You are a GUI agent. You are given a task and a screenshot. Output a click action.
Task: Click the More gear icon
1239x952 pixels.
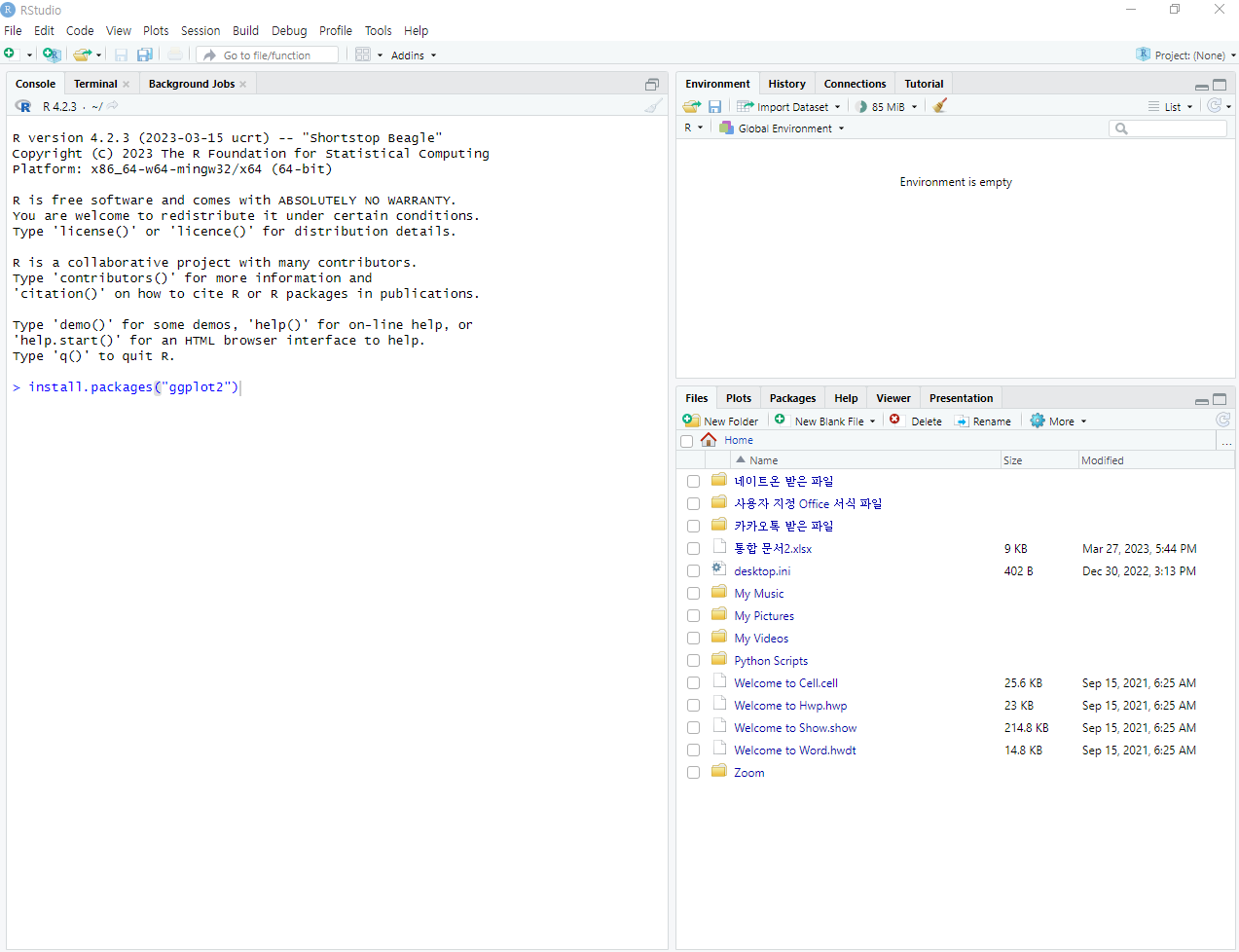[1038, 421]
